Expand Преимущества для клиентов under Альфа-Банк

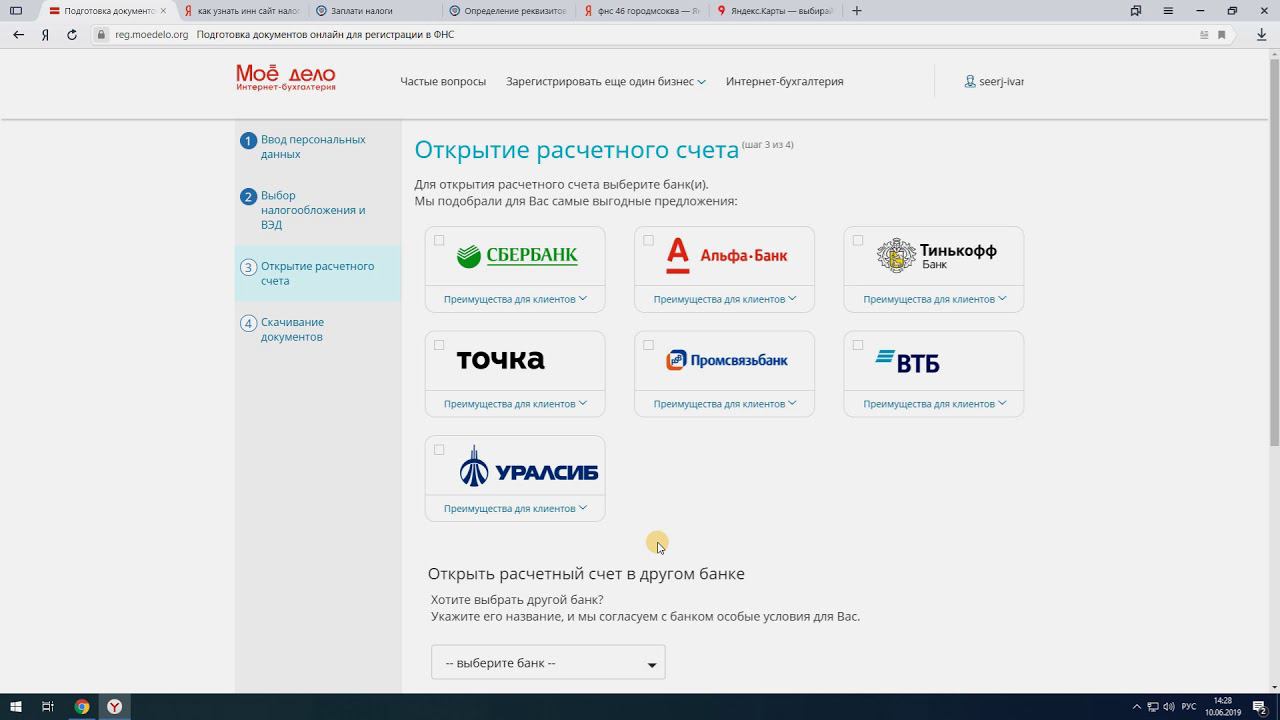[725, 299]
